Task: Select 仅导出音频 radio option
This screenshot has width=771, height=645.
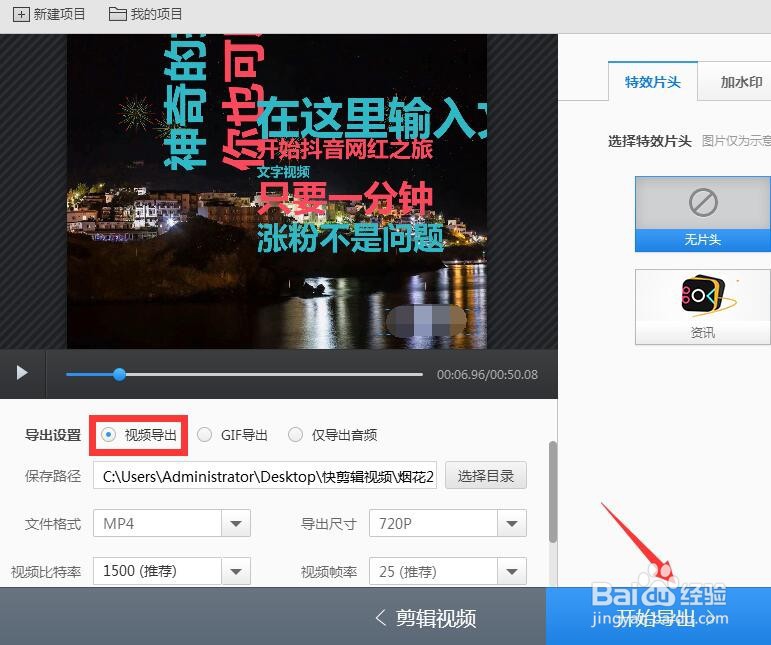Action: (295, 435)
